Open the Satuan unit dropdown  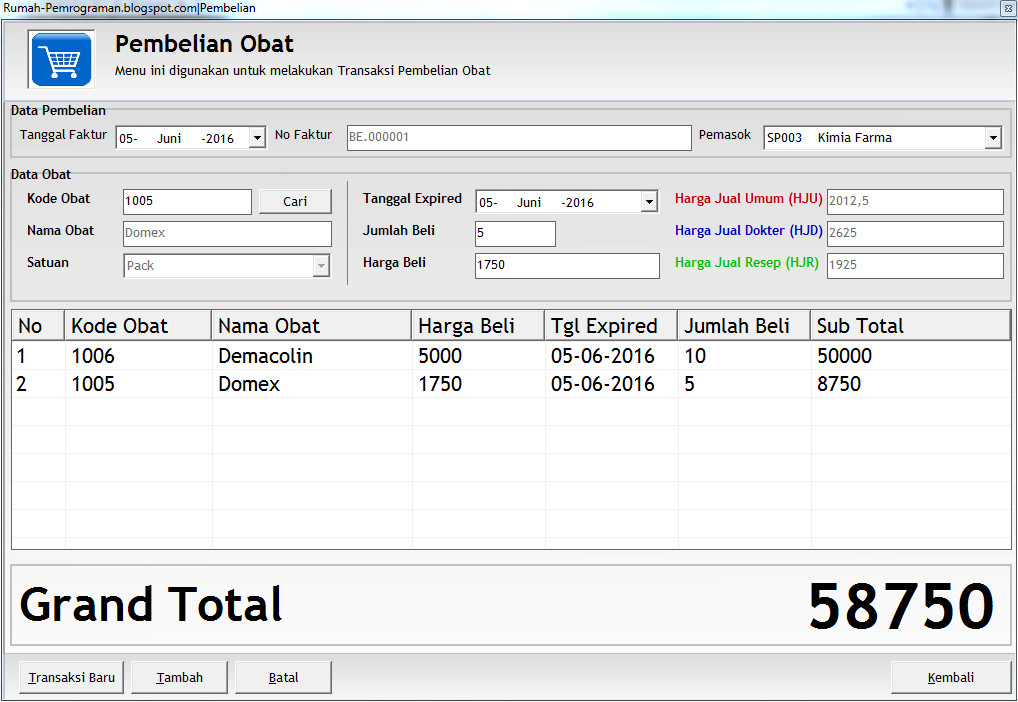[x=320, y=265]
